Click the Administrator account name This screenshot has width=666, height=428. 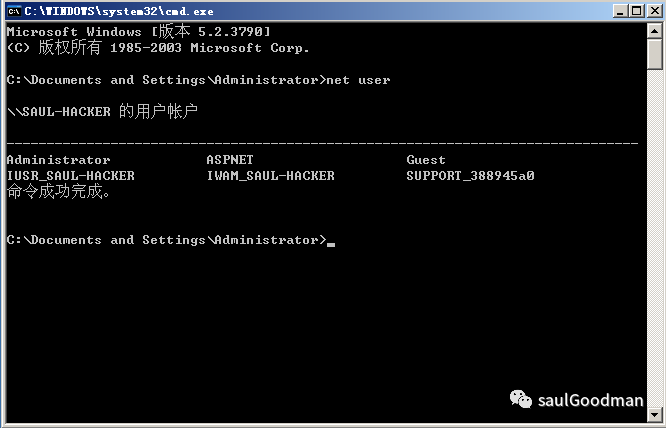(x=58, y=160)
